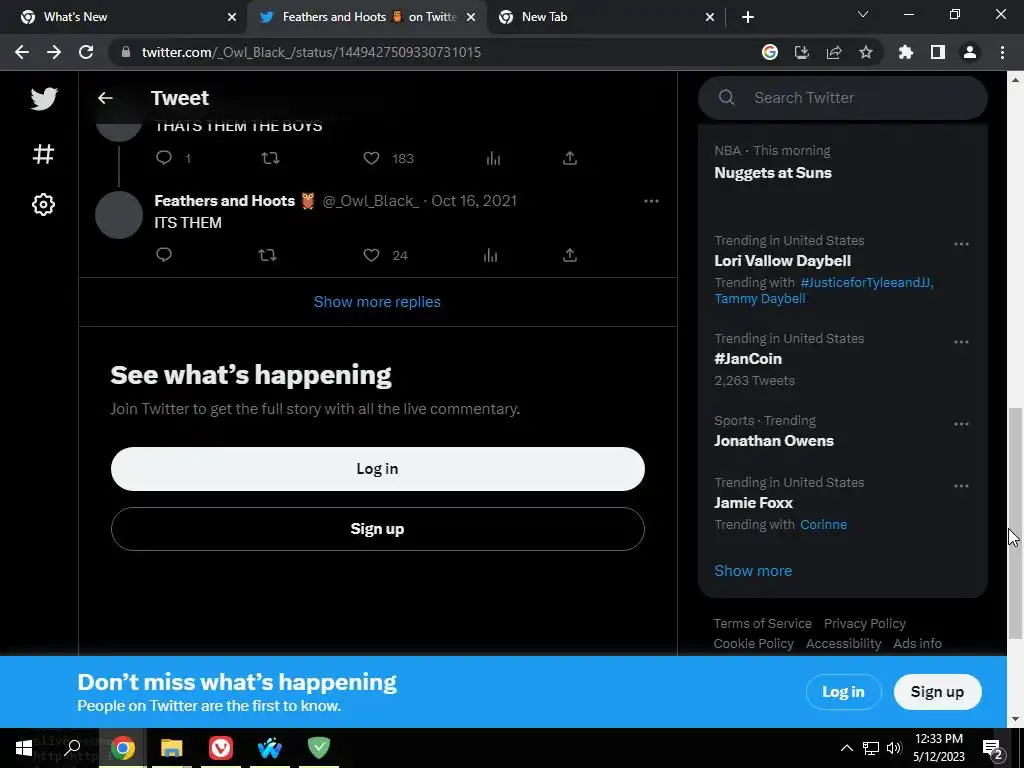The image size is (1024, 768).
Task: Open File Explorer from the taskbar
Action: tap(172, 748)
